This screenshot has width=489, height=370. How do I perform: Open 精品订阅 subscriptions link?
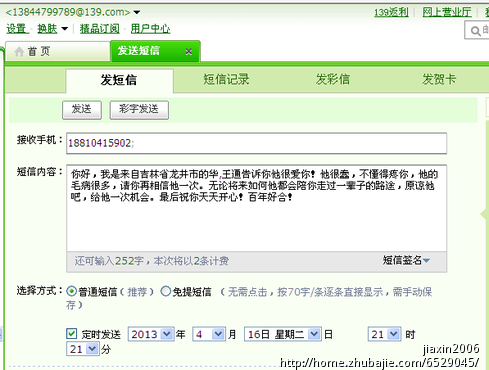click(100, 29)
